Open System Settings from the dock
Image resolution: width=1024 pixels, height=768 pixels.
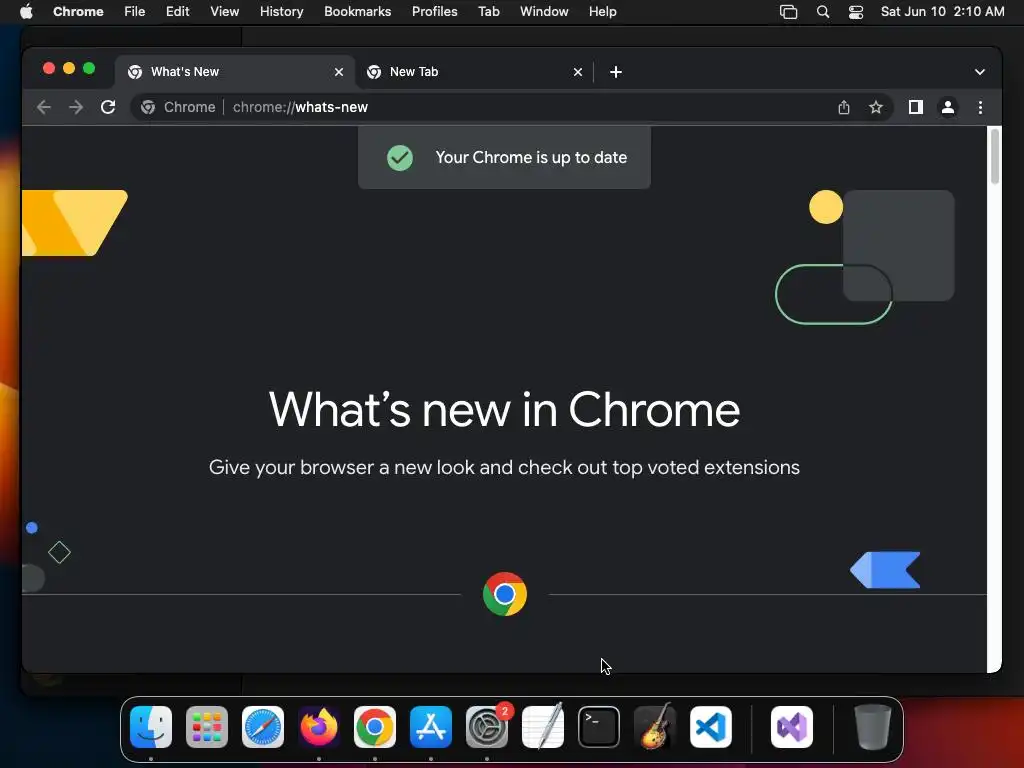(487, 727)
